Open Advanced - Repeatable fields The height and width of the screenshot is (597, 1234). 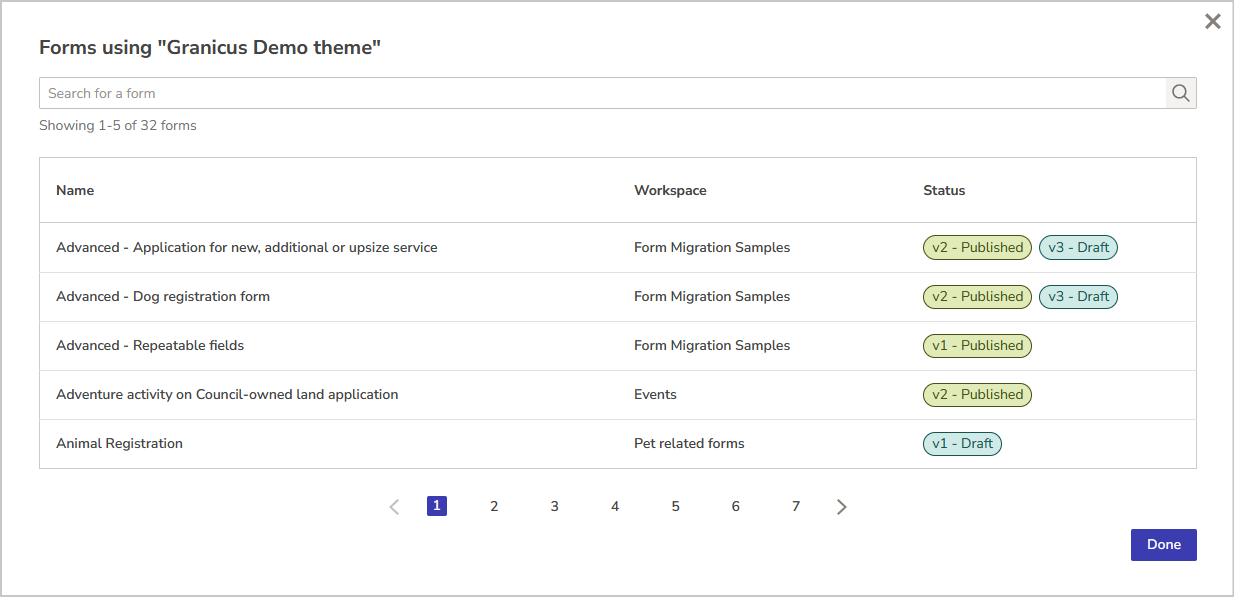click(150, 345)
